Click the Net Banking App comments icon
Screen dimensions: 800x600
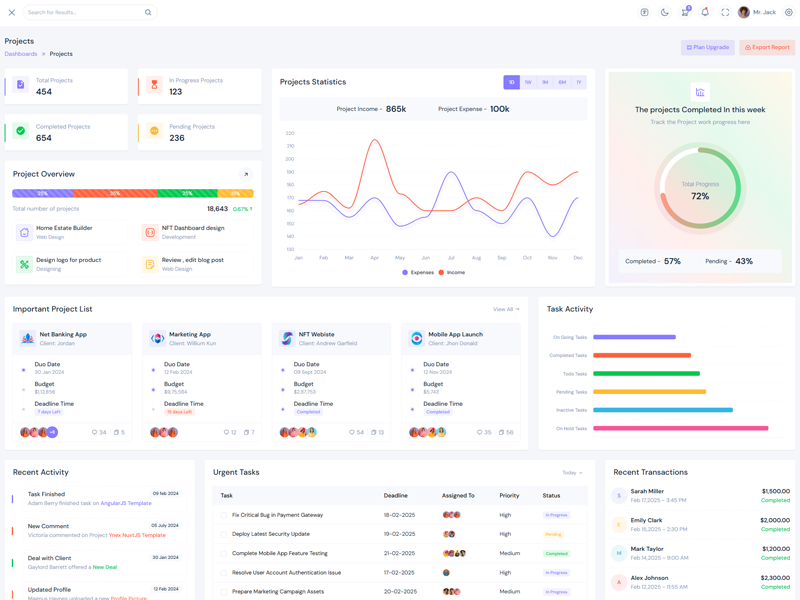[95, 432]
